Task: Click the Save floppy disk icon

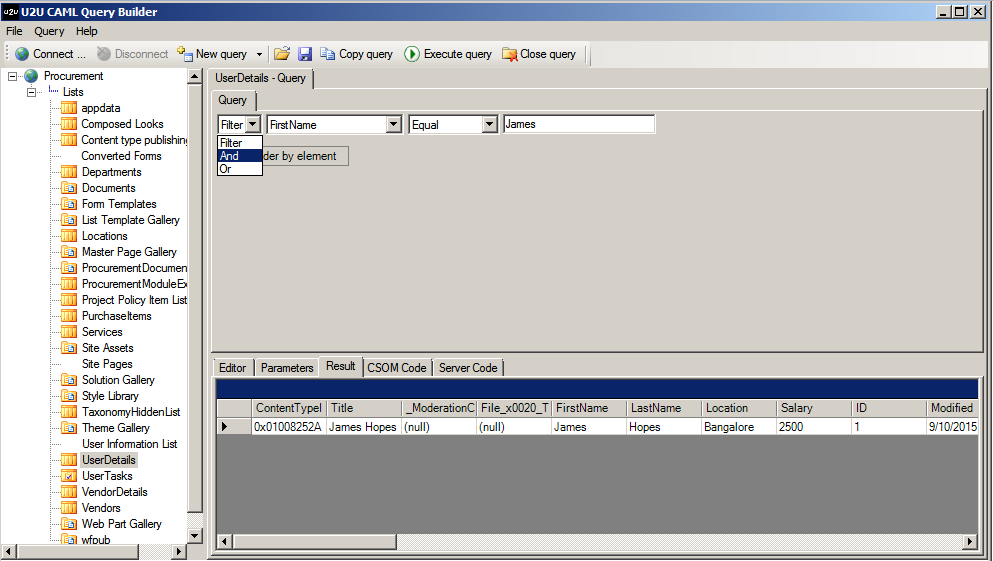Action: point(305,54)
